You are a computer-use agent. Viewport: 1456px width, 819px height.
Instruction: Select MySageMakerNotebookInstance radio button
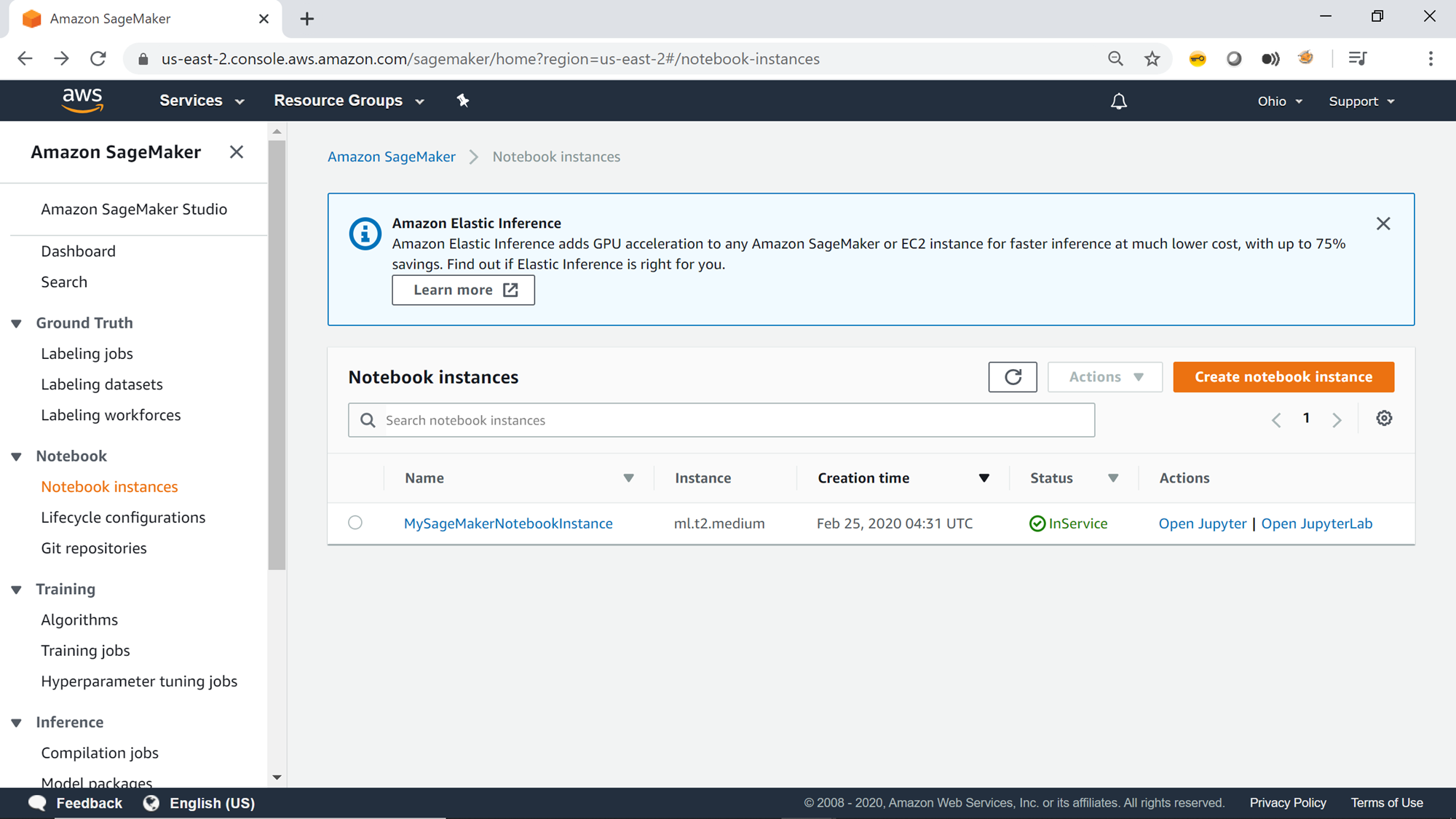tap(355, 523)
